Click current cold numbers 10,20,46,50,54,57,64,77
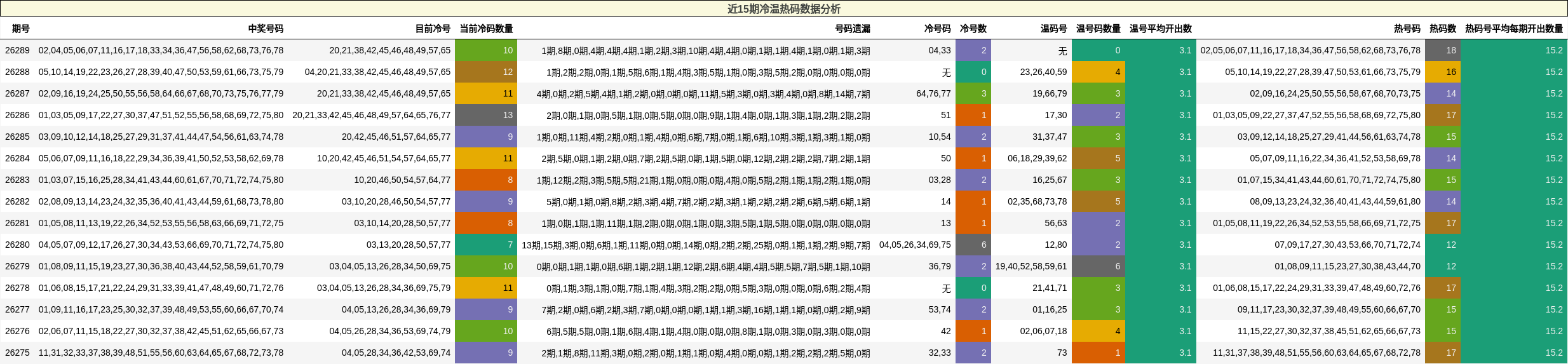 click(402, 180)
